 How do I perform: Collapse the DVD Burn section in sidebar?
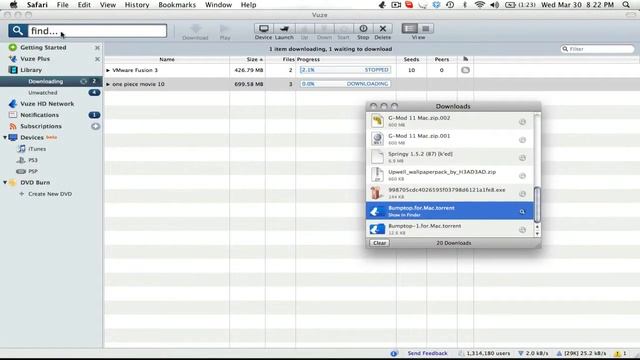click(x=5, y=183)
